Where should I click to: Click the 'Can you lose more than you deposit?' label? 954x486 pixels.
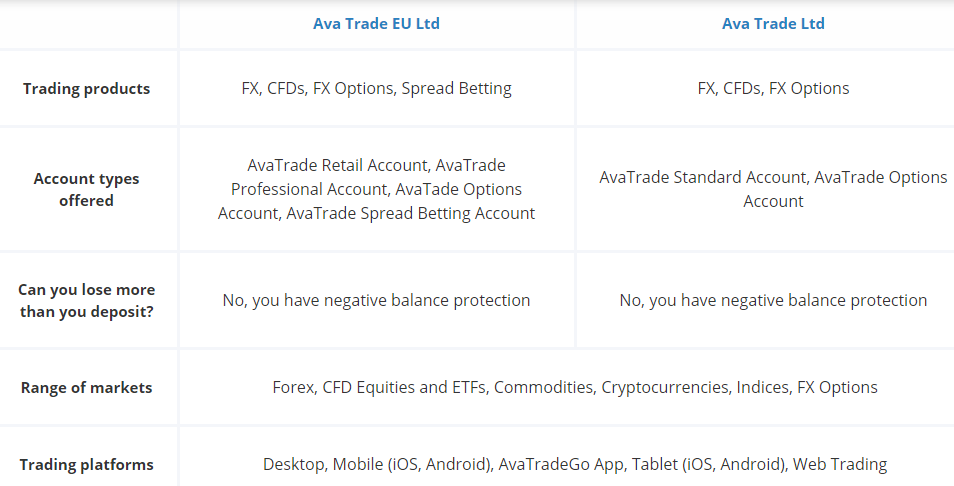[86, 300]
